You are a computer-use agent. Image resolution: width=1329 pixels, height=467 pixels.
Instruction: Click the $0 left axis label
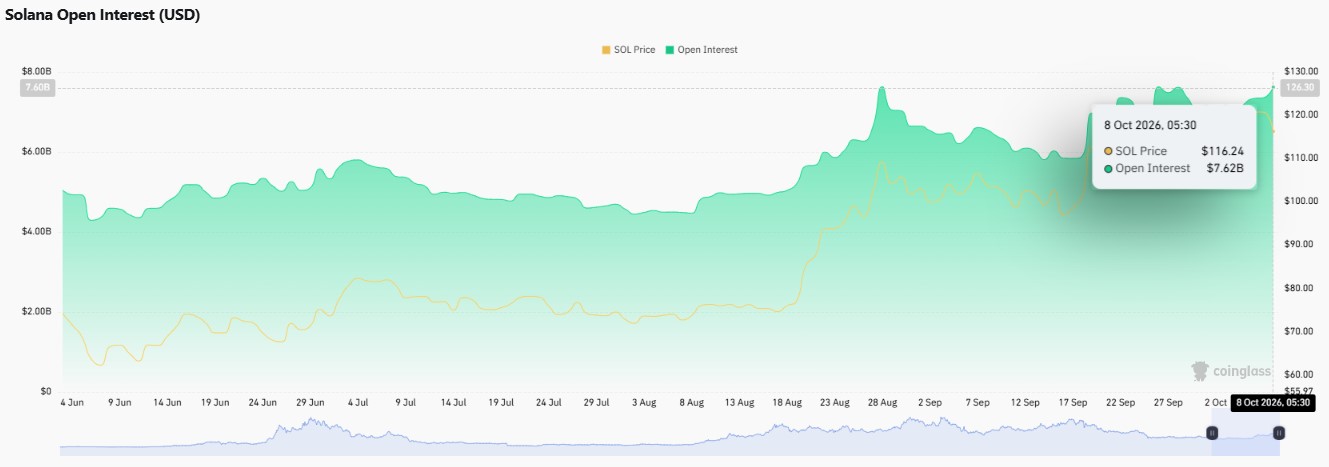[44, 391]
